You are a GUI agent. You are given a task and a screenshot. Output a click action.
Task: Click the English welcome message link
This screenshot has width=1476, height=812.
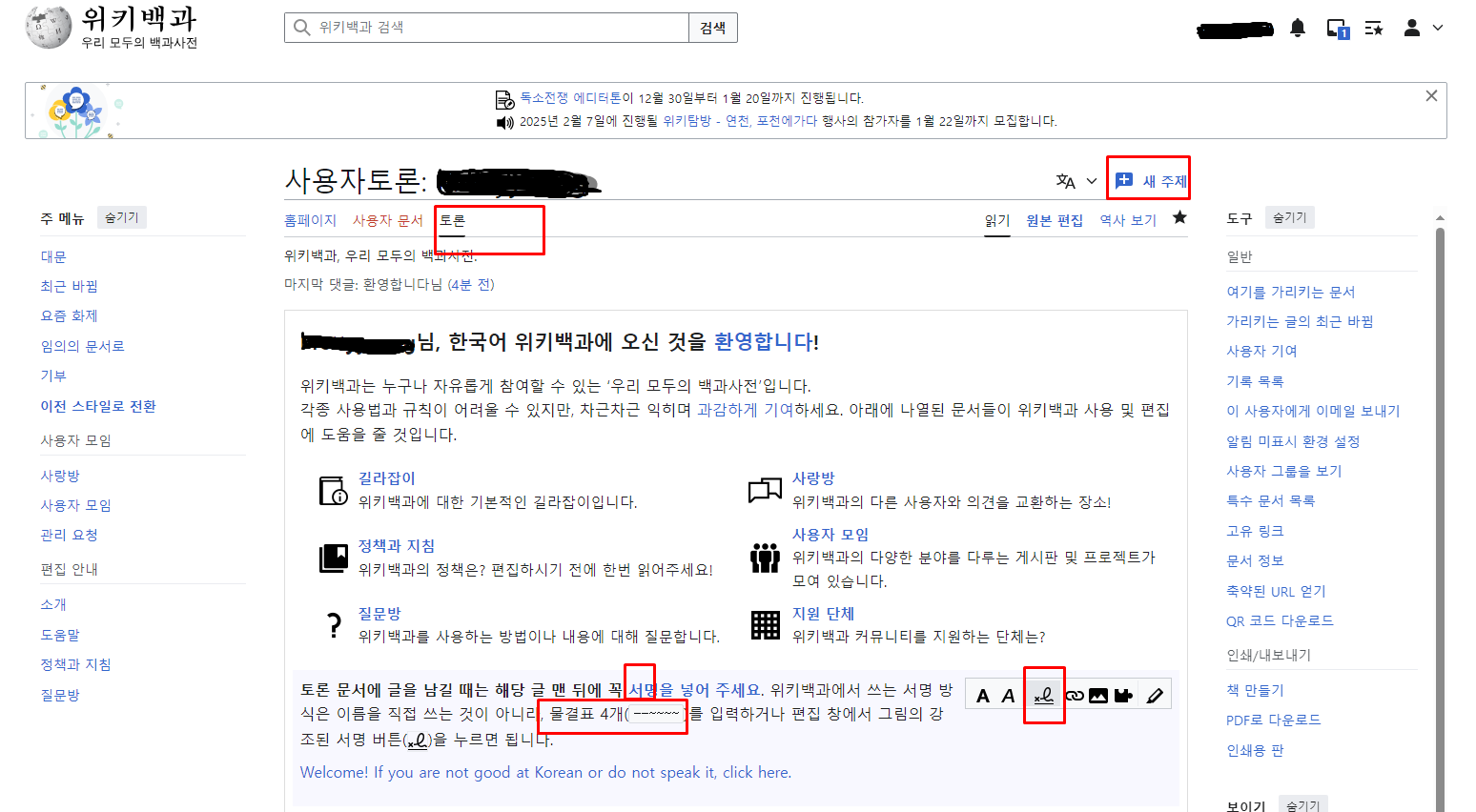tap(545, 772)
